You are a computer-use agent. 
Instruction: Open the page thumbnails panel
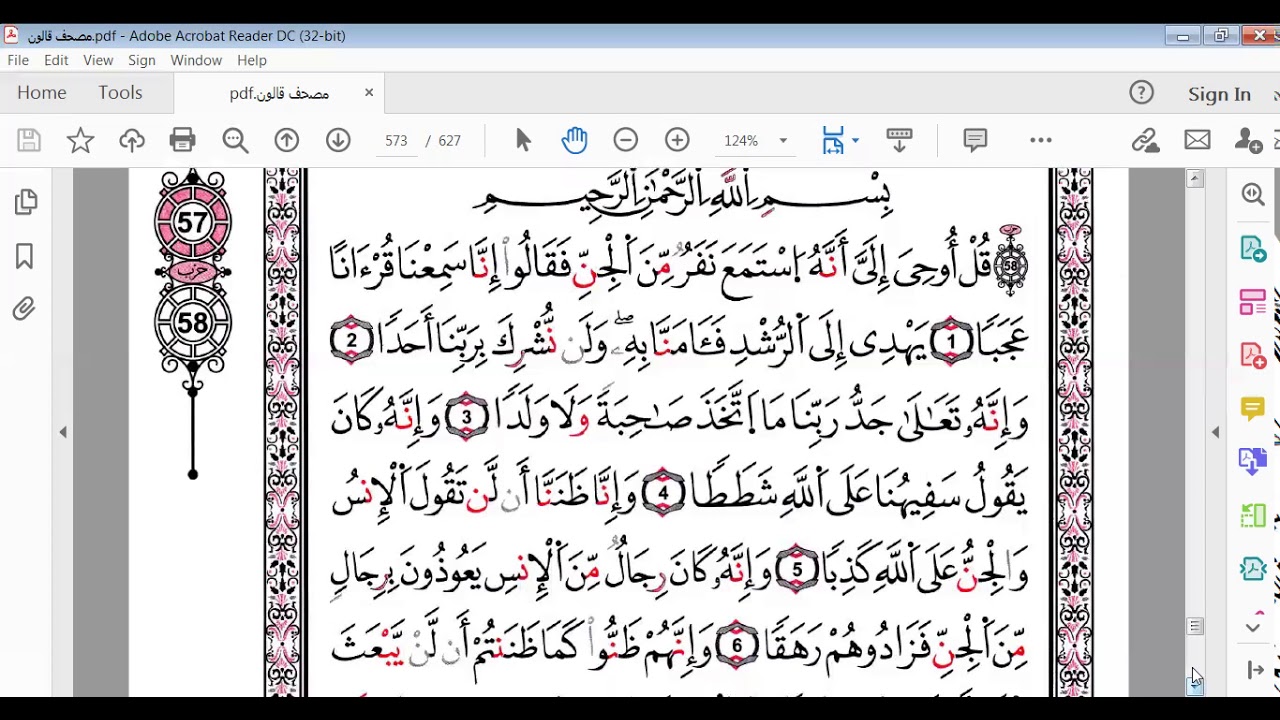tap(26, 203)
